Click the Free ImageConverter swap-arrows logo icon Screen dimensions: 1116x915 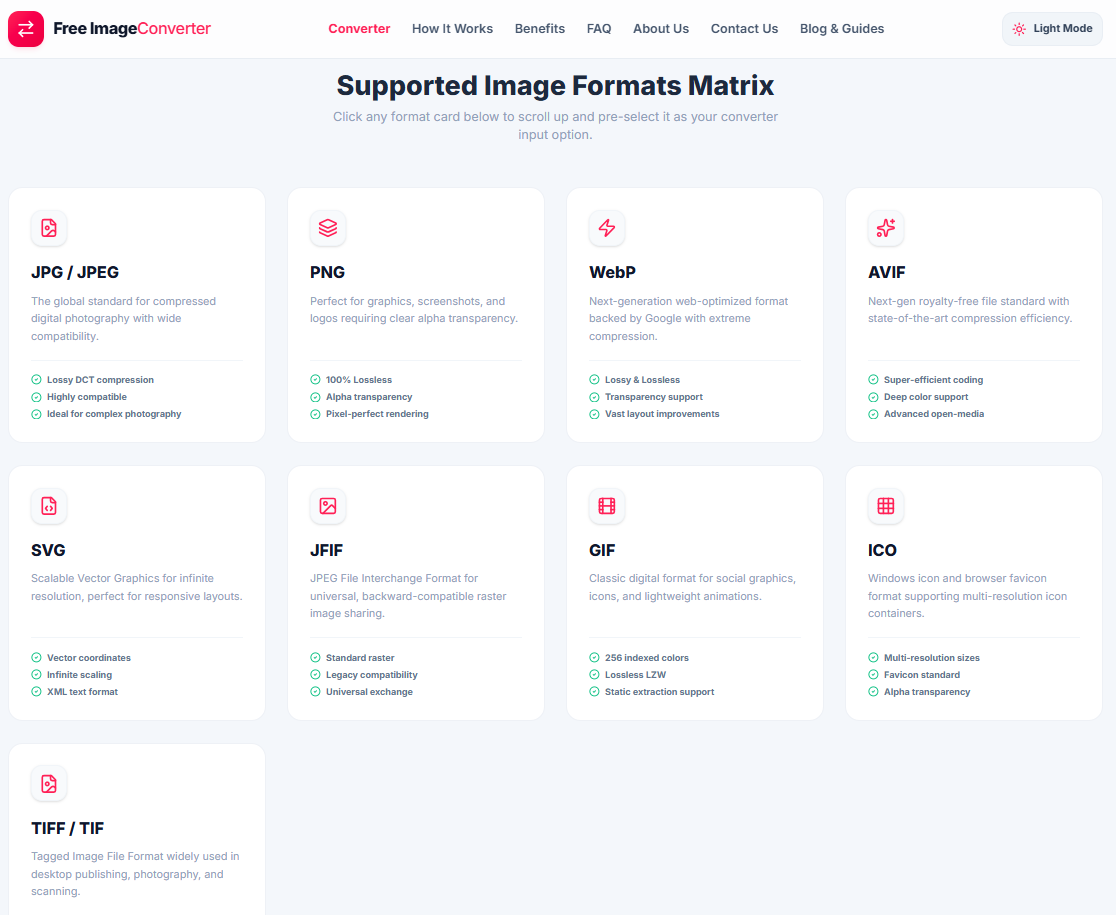click(26, 28)
